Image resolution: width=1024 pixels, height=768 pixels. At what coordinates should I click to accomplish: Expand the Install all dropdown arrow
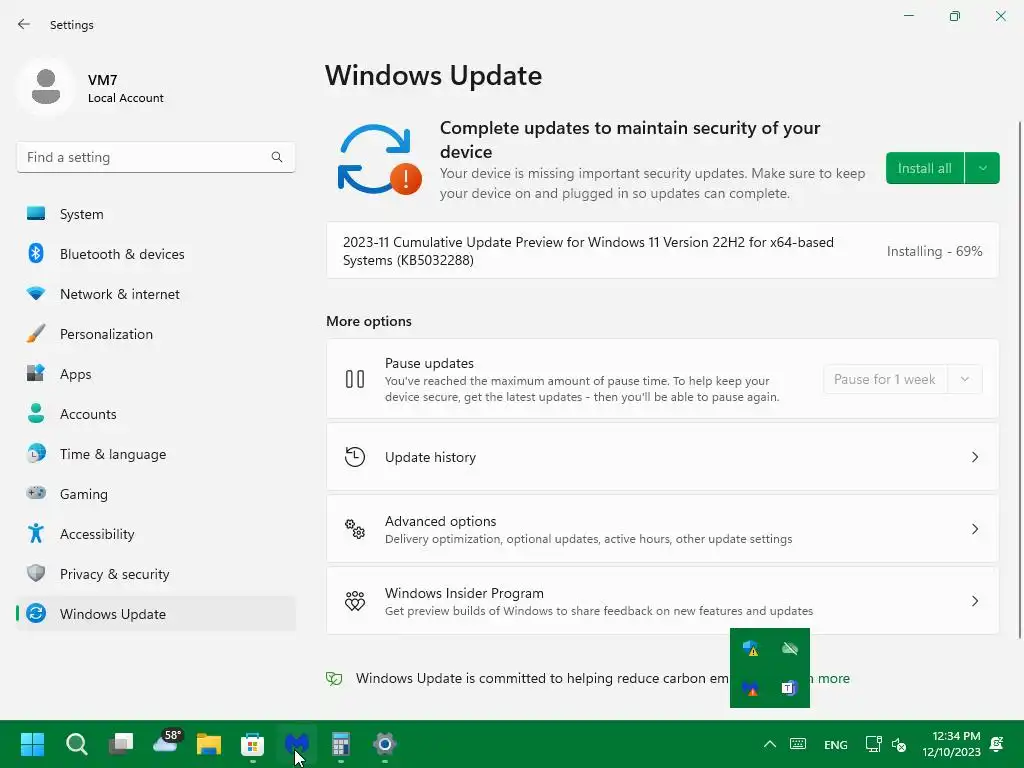pyautogui.click(x=982, y=168)
